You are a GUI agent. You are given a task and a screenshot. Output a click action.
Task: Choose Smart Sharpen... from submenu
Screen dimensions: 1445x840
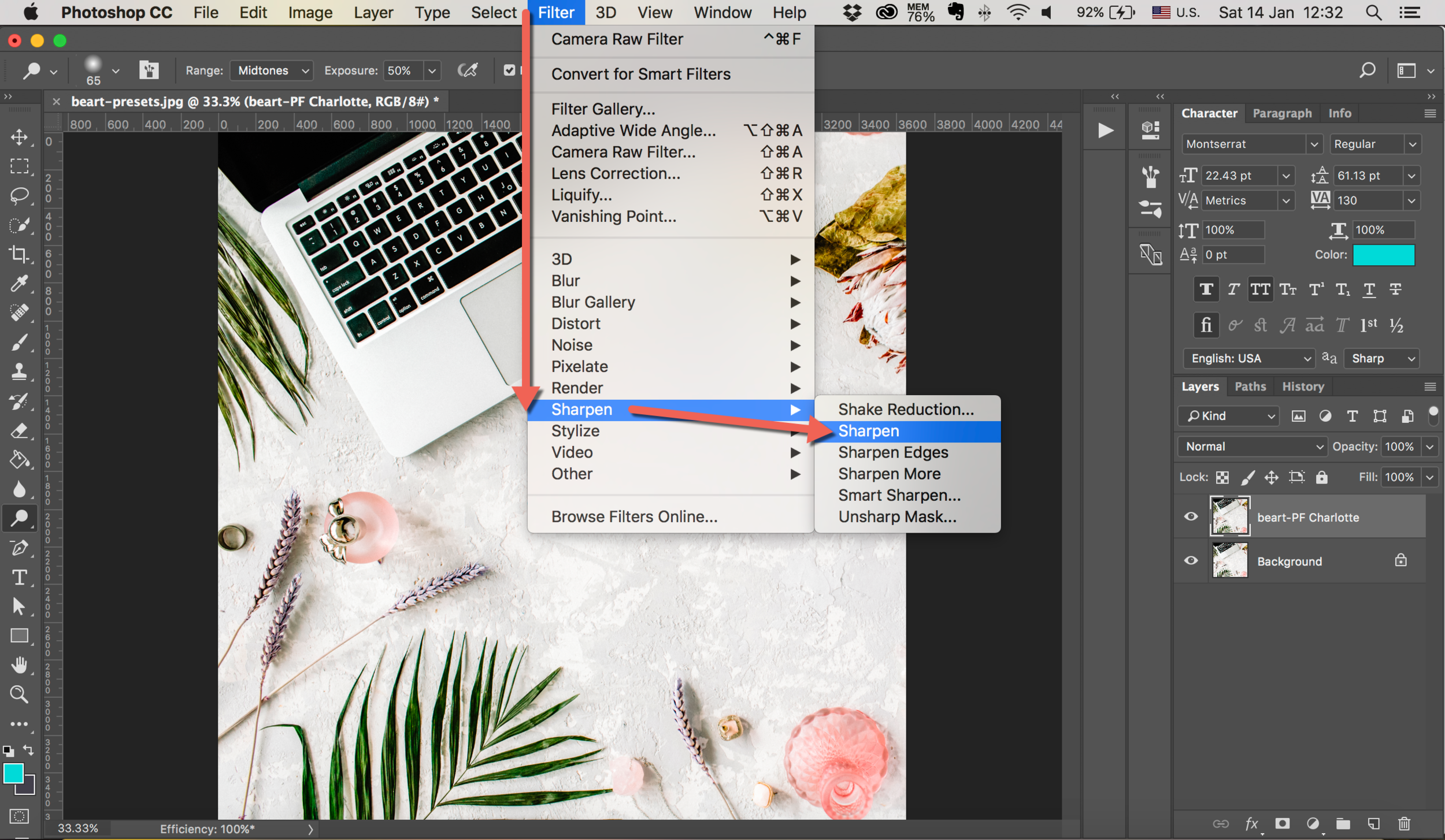pyautogui.click(x=907, y=495)
